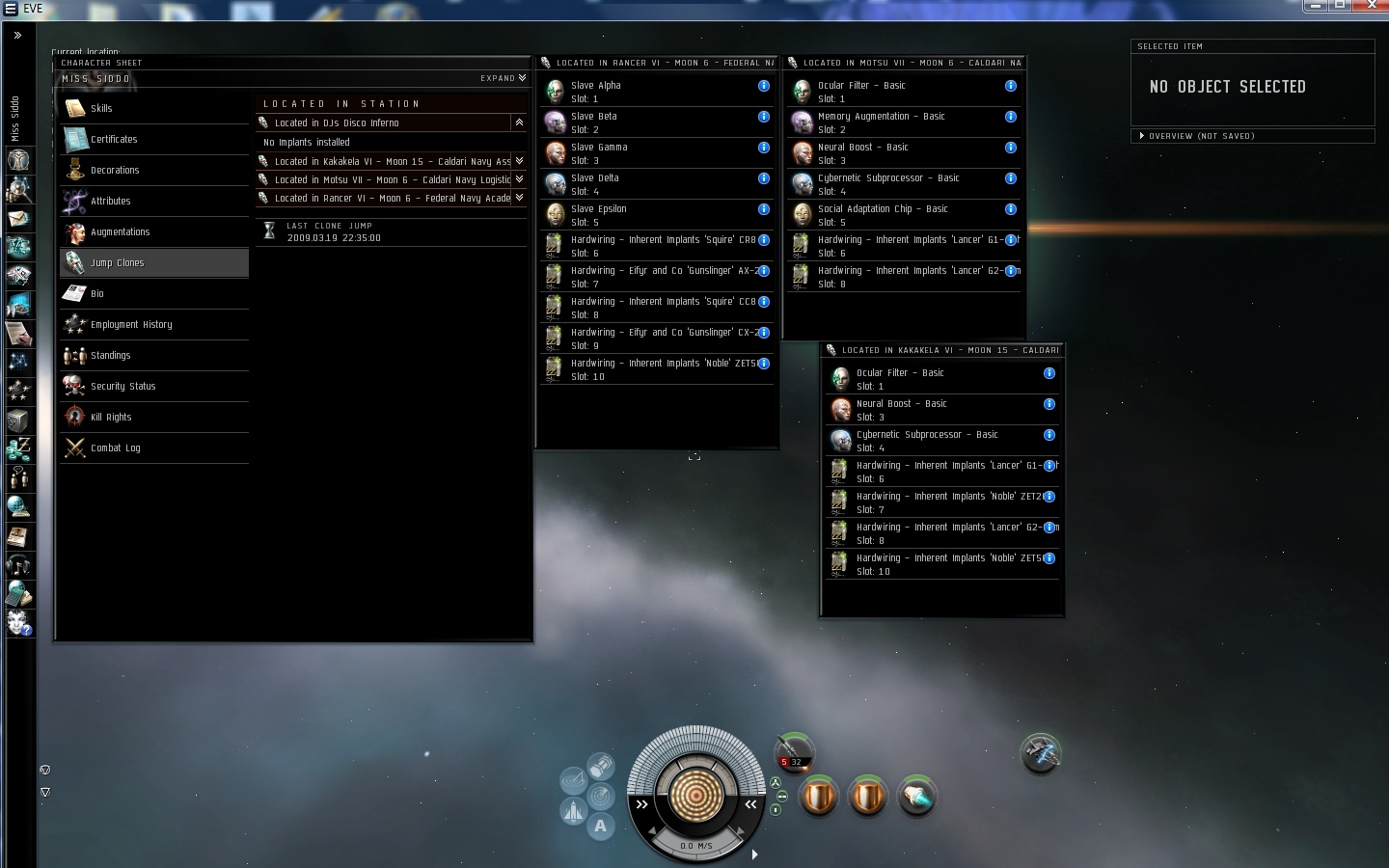Open the contracts handwriting icon in Neocom
The height and width of the screenshot is (868, 1389).
tap(18, 334)
